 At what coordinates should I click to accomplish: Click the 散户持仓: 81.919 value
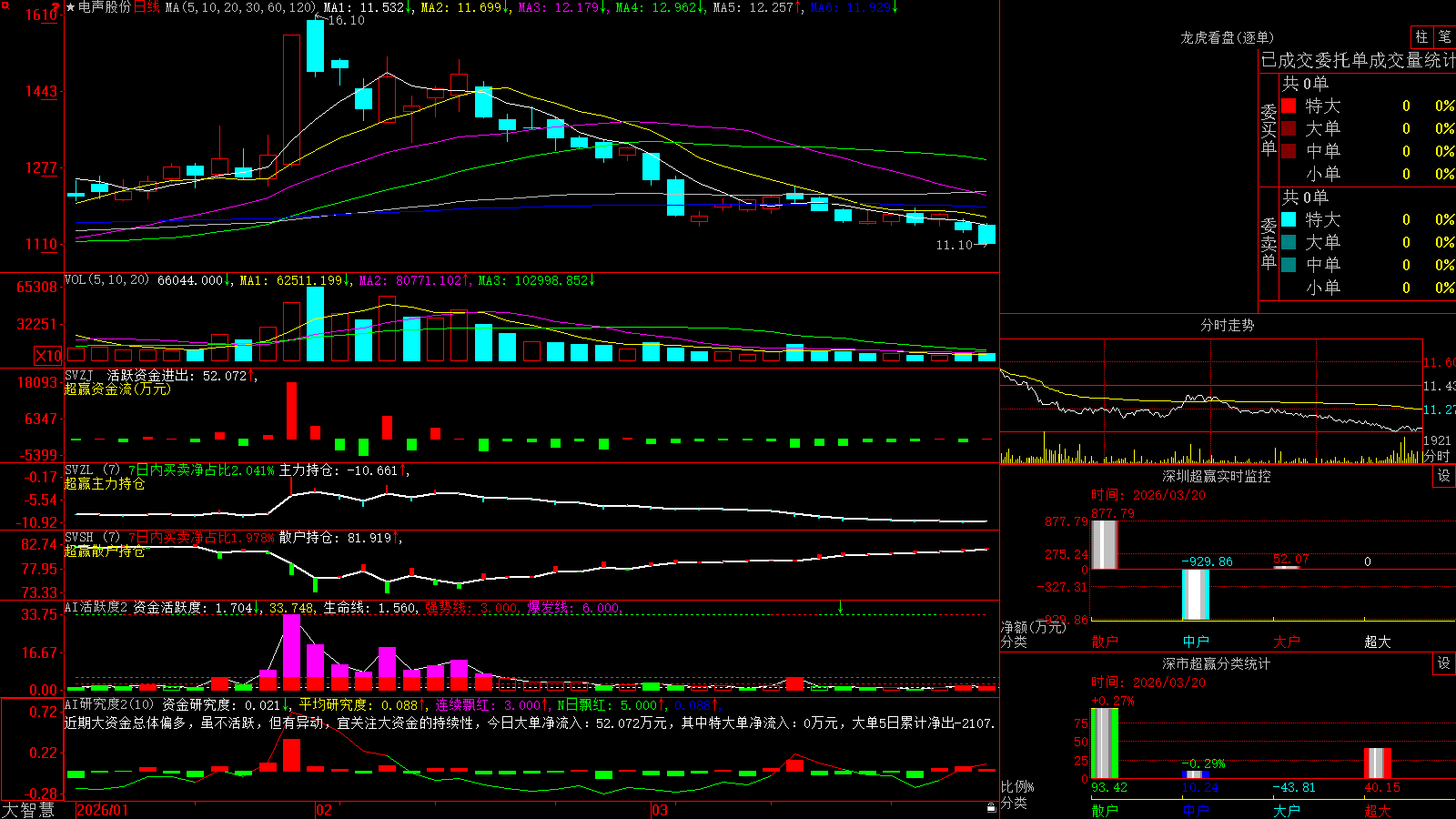pyautogui.click(x=335, y=538)
